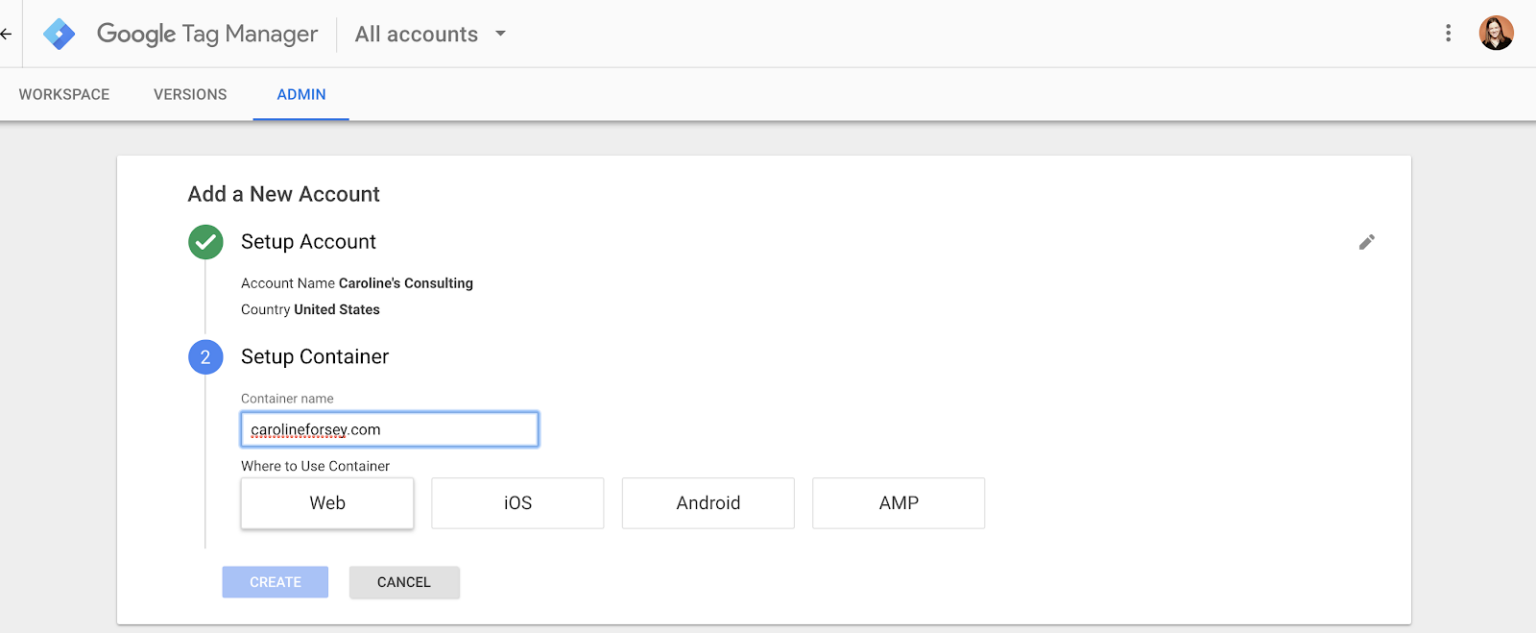
Task: Choose AMP for the container type
Action: tap(898, 503)
